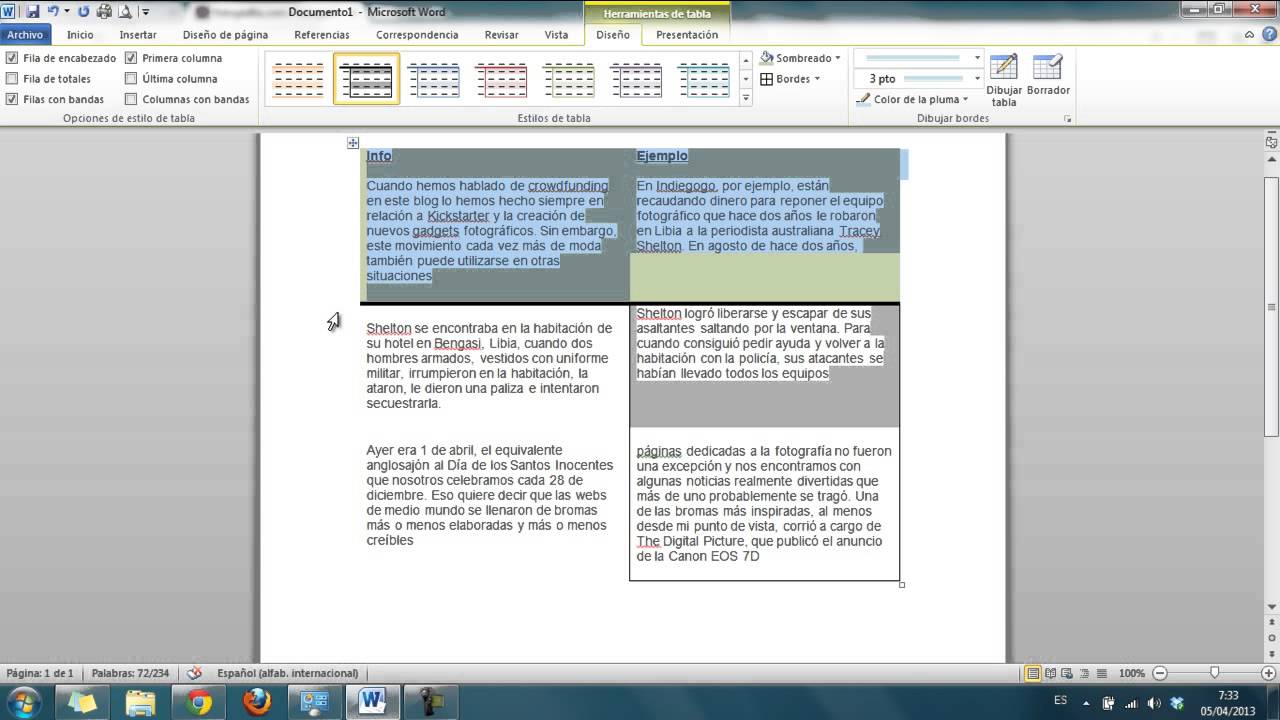Screen dimensions: 1280x720
Task: Uncheck Primera columna checkbox
Action: (x=131, y=58)
